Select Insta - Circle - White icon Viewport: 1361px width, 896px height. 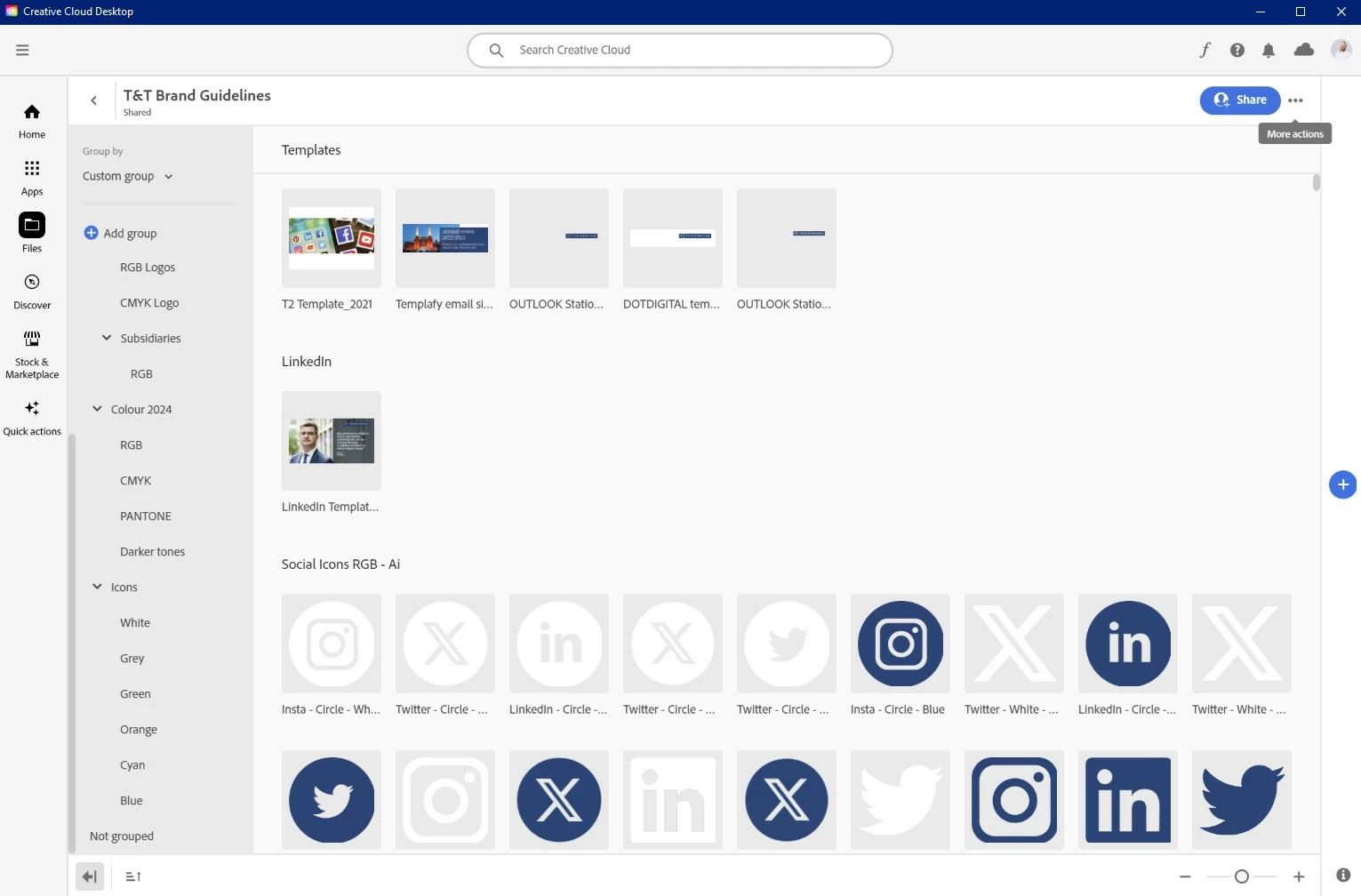[332, 644]
